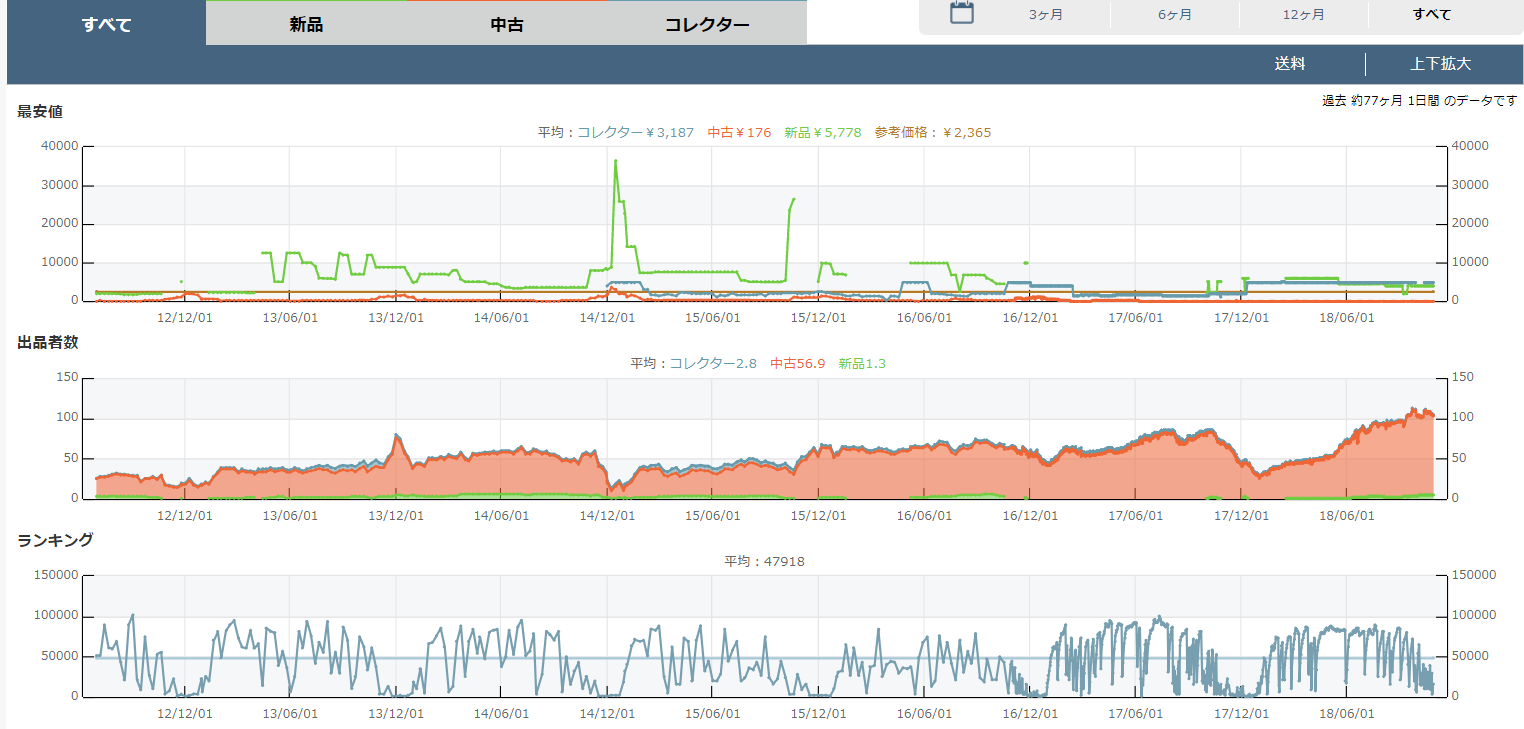Set period to 3ヶ月
The height and width of the screenshot is (729, 1524).
click(1045, 15)
